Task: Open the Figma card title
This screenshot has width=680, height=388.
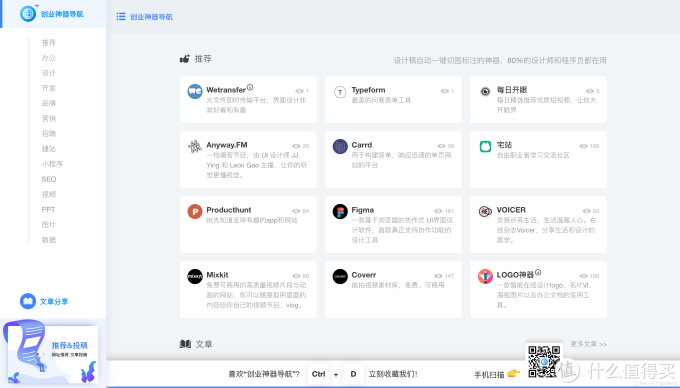Action: 363,210
